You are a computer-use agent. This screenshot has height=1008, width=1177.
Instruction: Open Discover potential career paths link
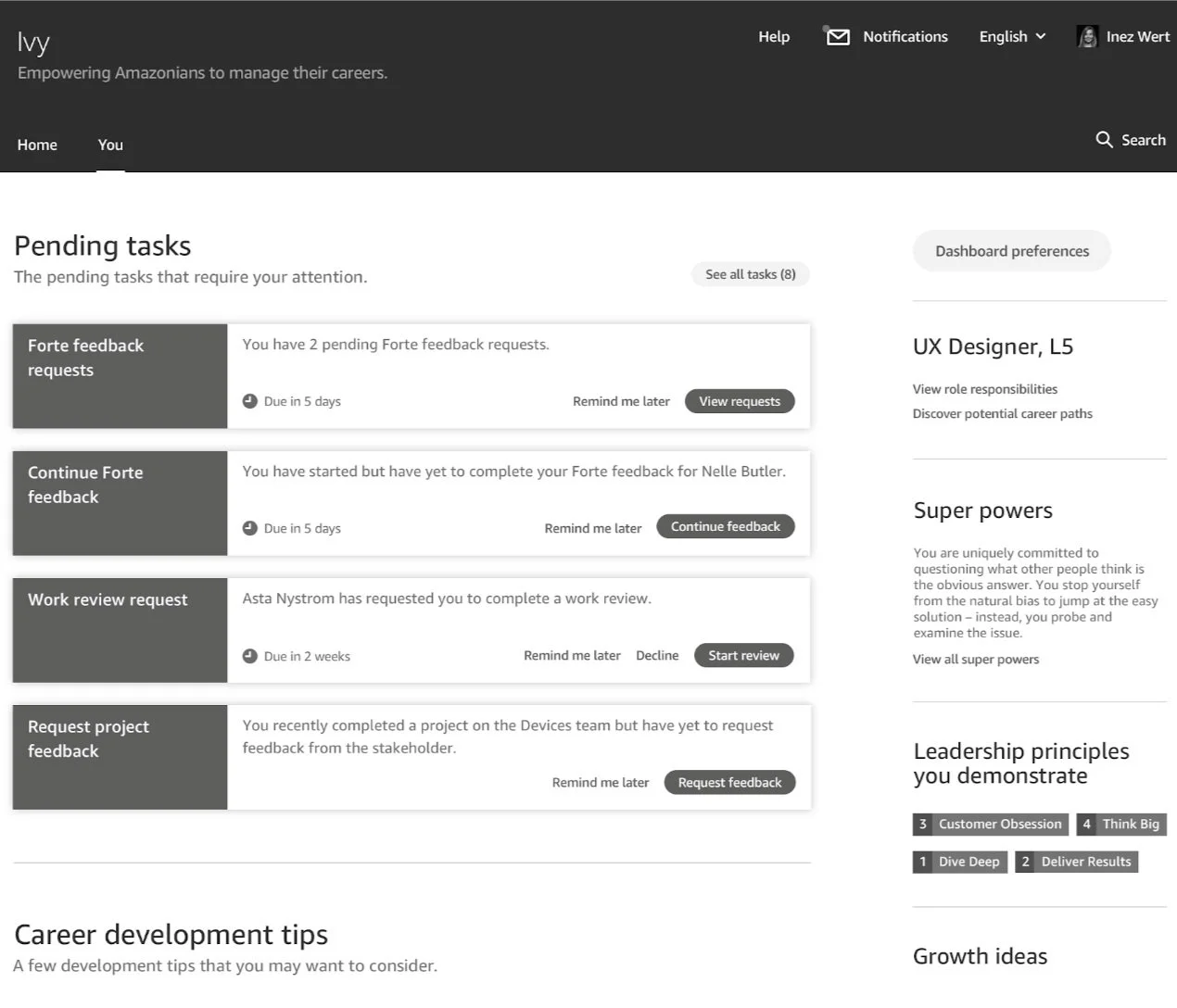click(x=1003, y=413)
